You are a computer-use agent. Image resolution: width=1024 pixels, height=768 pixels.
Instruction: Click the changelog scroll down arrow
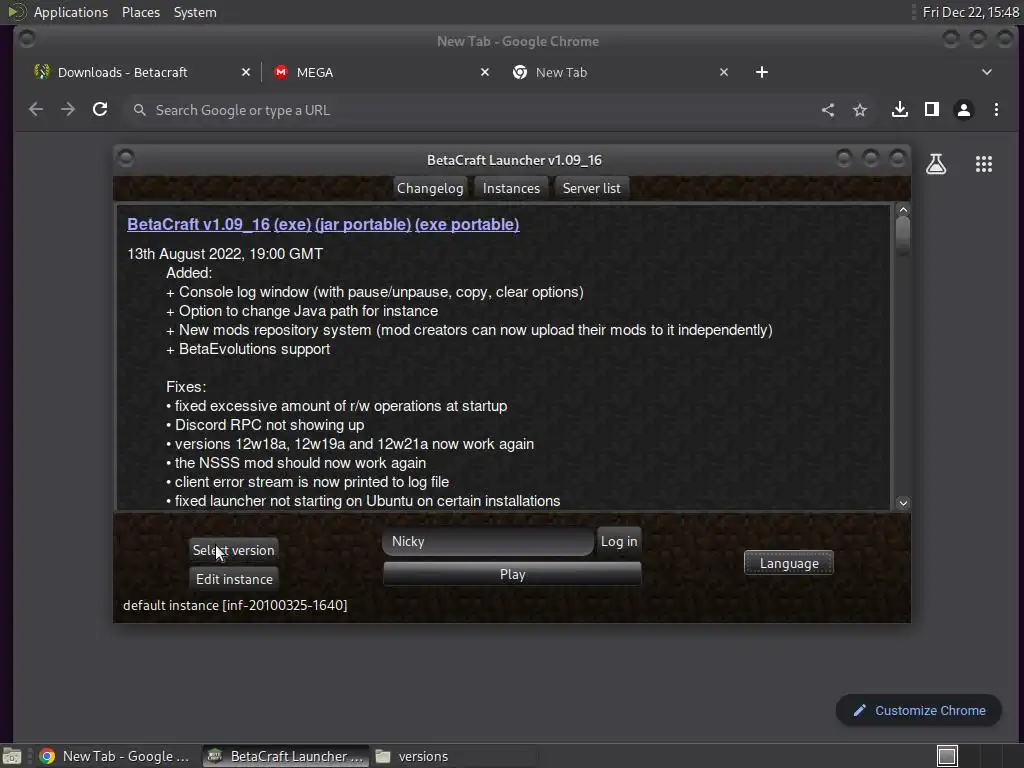pos(903,503)
